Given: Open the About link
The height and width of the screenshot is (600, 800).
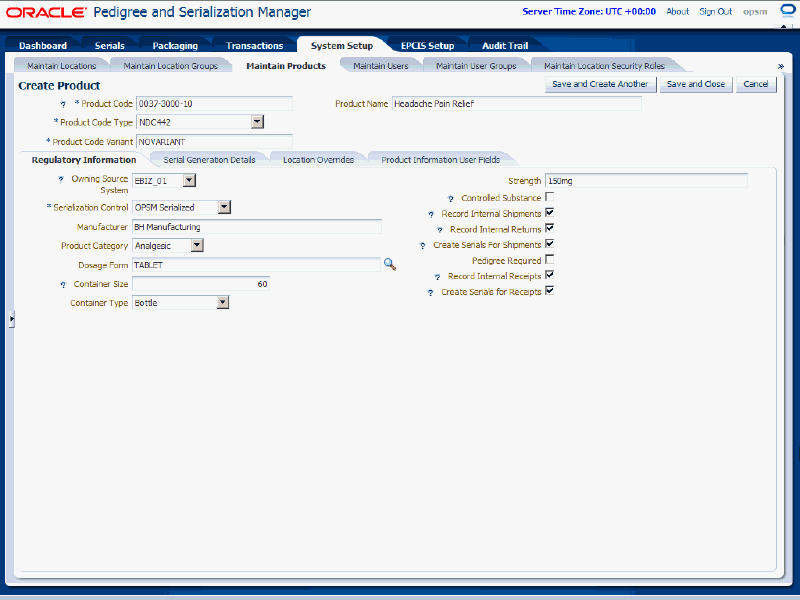Looking at the screenshot, I should tap(678, 11).
